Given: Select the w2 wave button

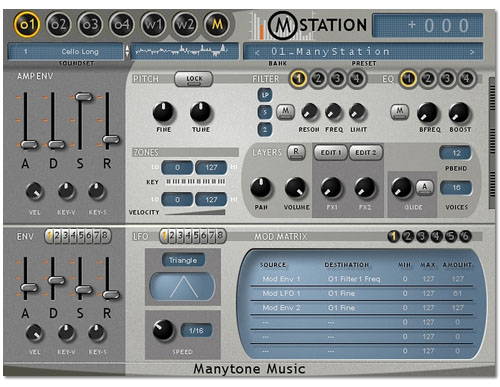Looking at the screenshot, I should point(185,24).
